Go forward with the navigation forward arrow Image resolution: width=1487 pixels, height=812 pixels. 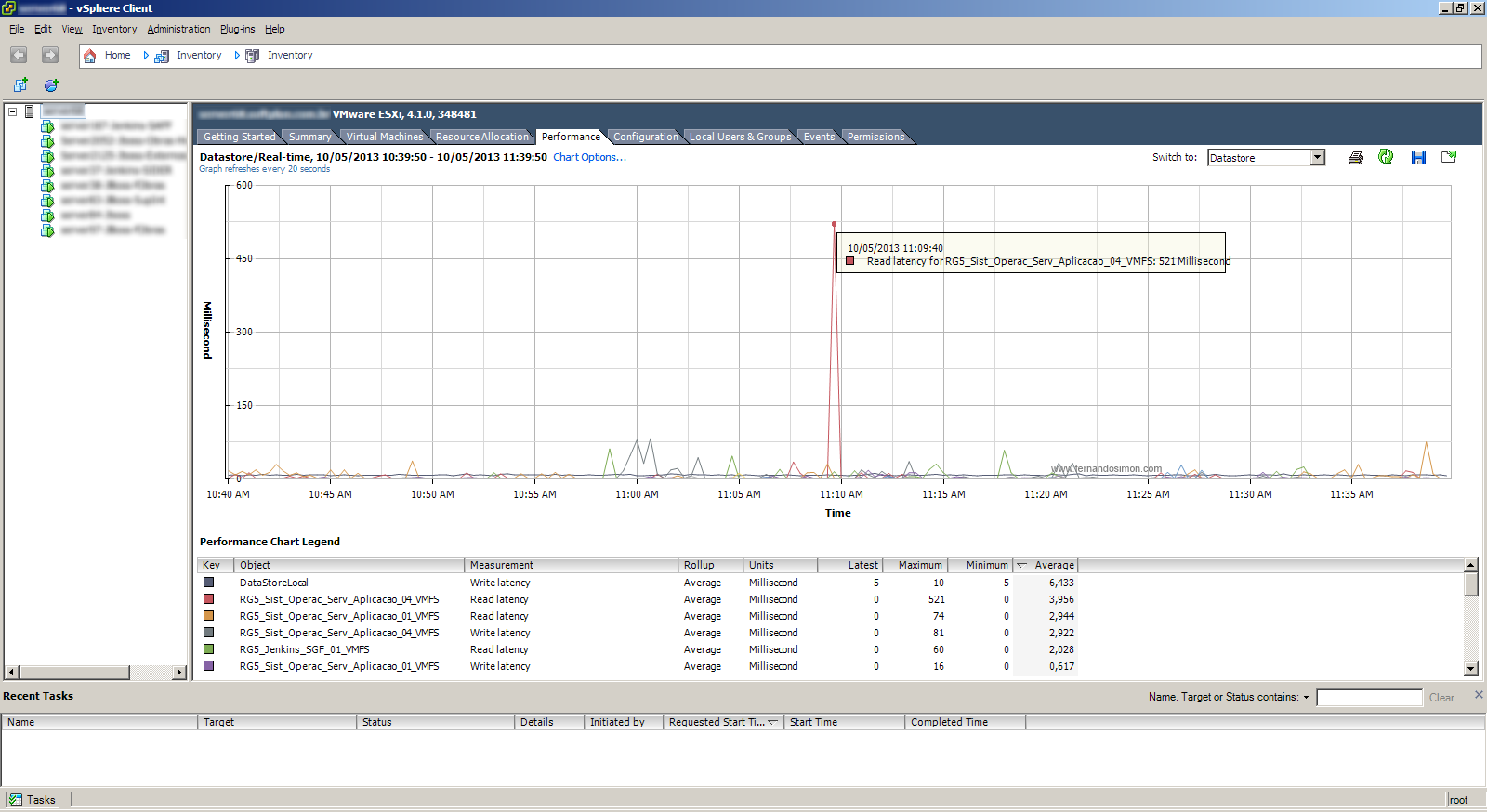[x=50, y=55]
